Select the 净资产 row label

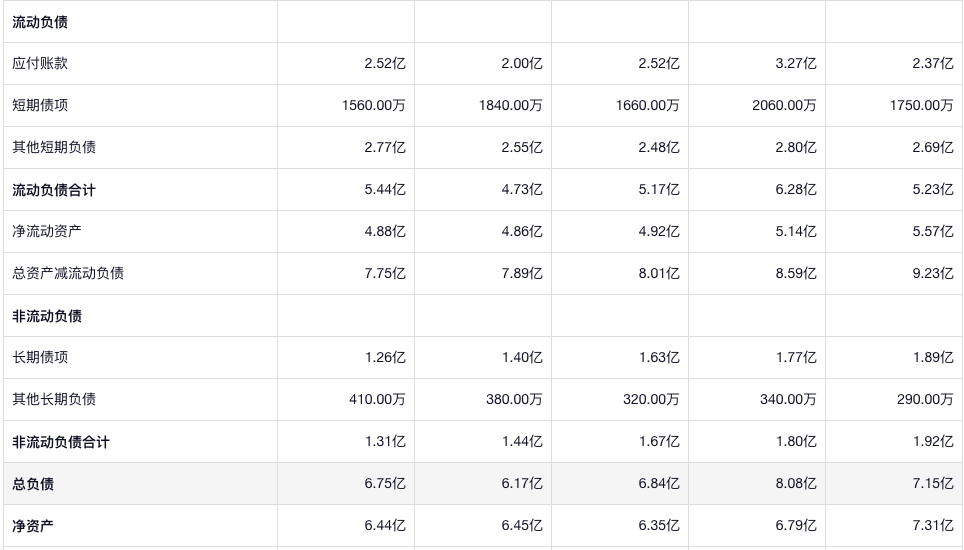pos(33,526)
